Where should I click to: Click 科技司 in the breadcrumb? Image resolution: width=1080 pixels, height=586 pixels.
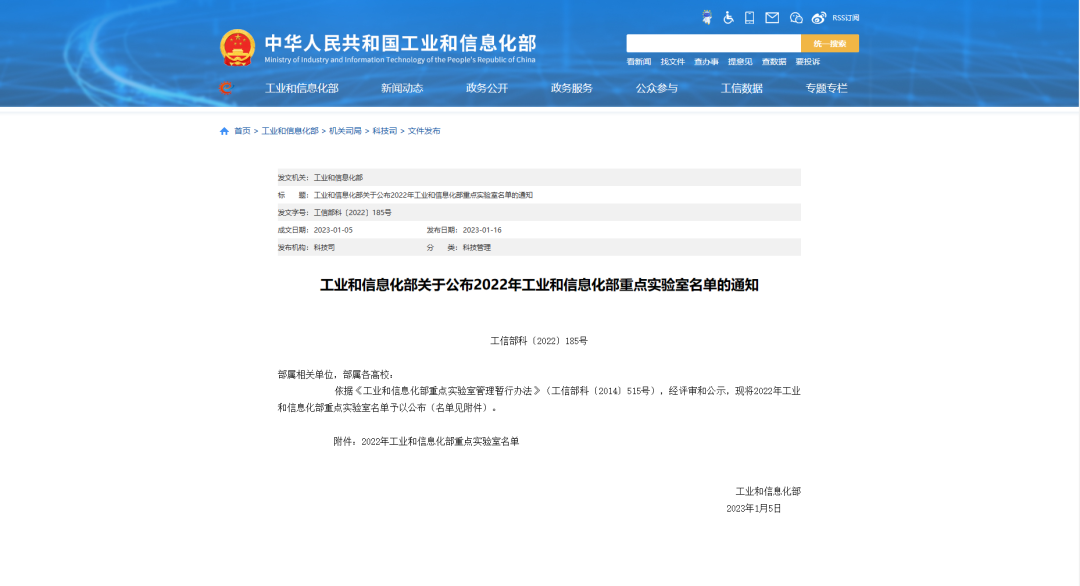385,131
